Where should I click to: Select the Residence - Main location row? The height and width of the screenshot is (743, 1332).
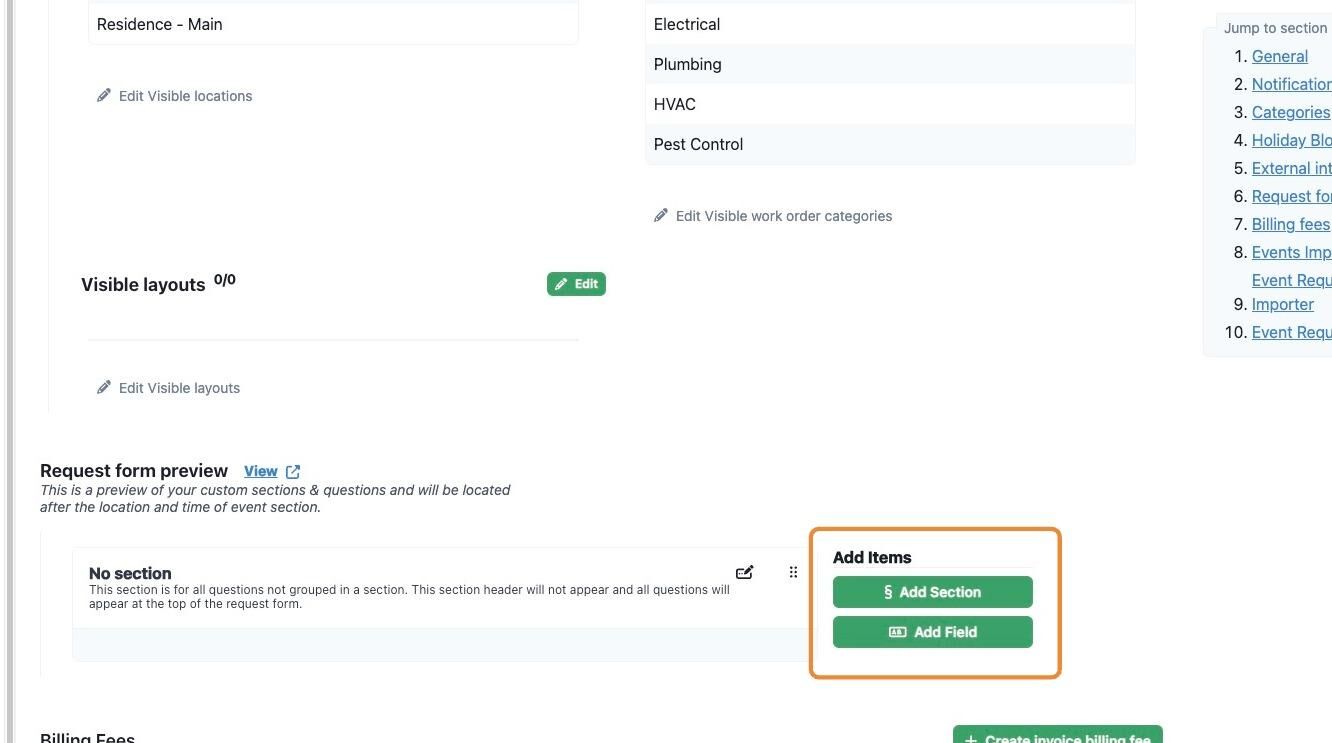click(333, 24)
